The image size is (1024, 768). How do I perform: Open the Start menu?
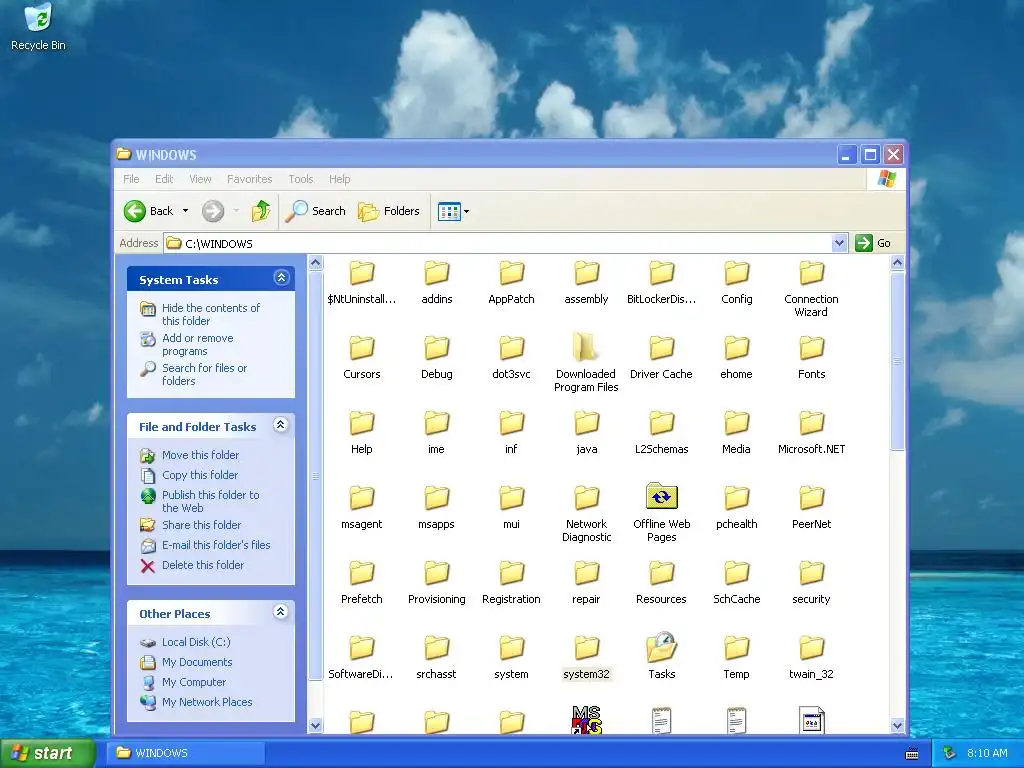click(x=46, y=753)
